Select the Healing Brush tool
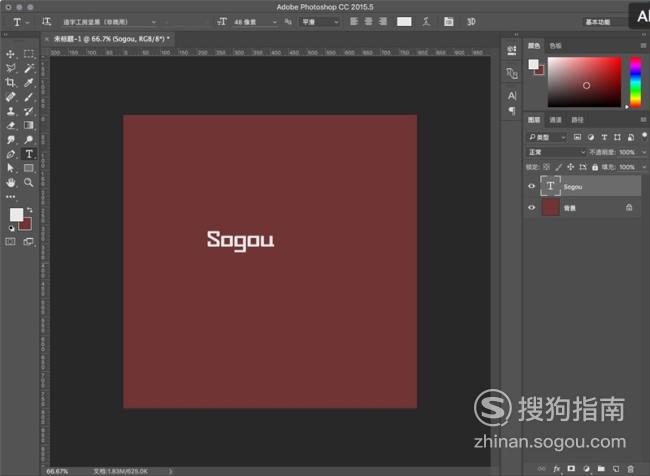This screenshot has width=650, height=476. 11,97
